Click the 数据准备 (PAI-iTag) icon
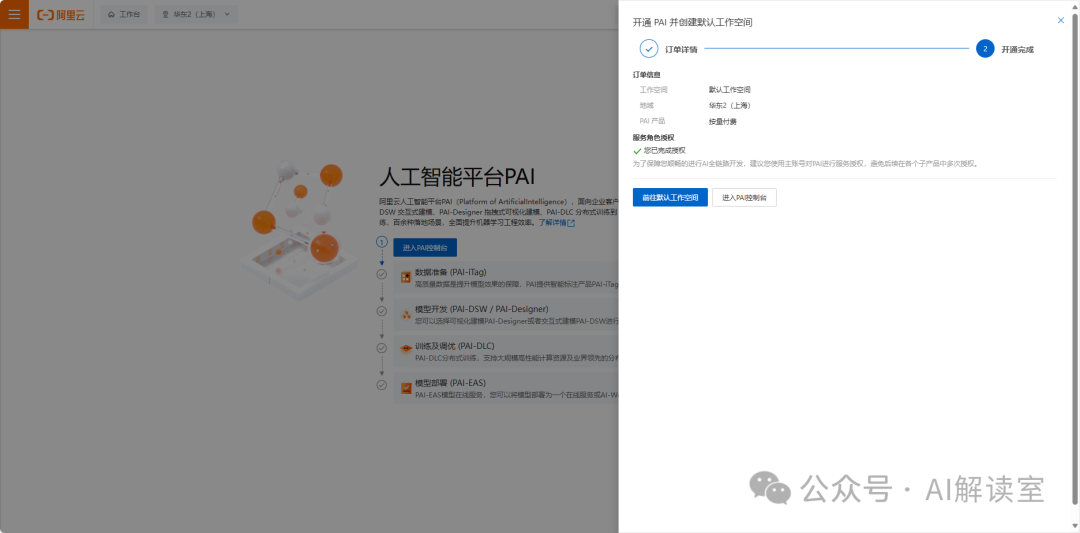This screenshot has width=1080, height=533. 406,277
